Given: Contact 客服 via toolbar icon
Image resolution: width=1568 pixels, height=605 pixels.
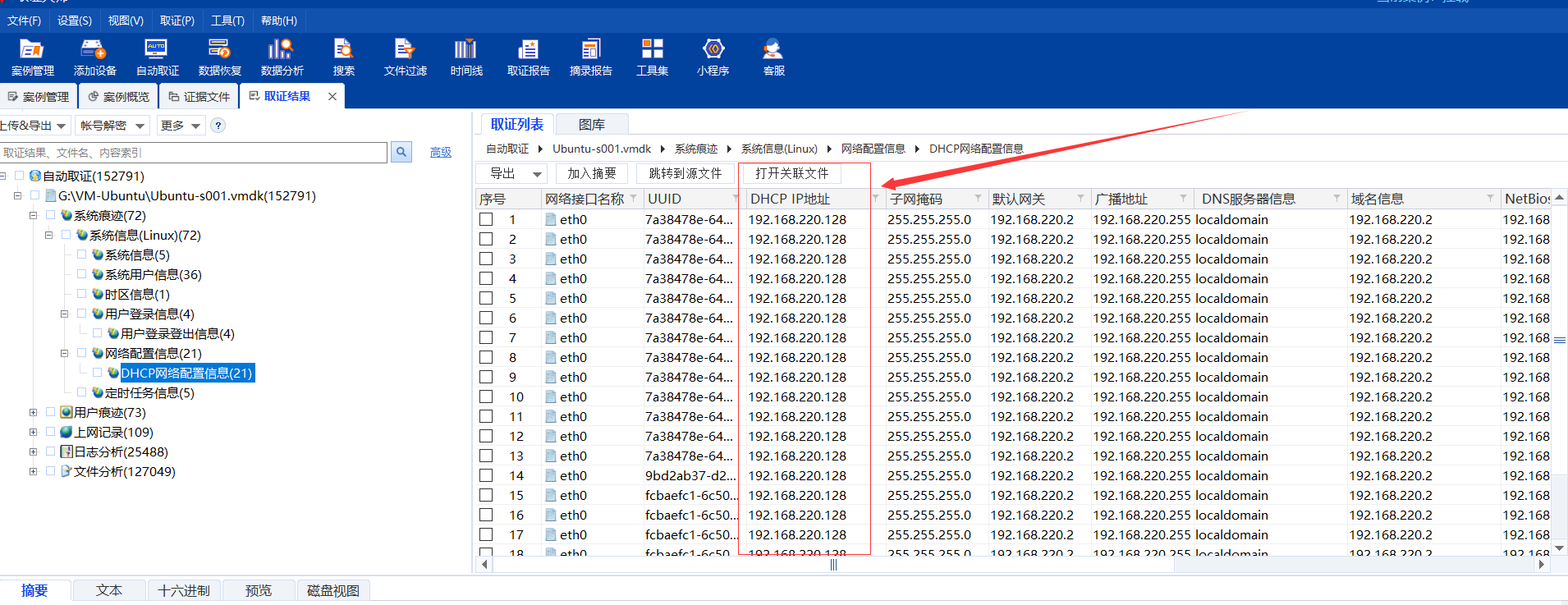Looking at the screenshot, I should [773, 57].
